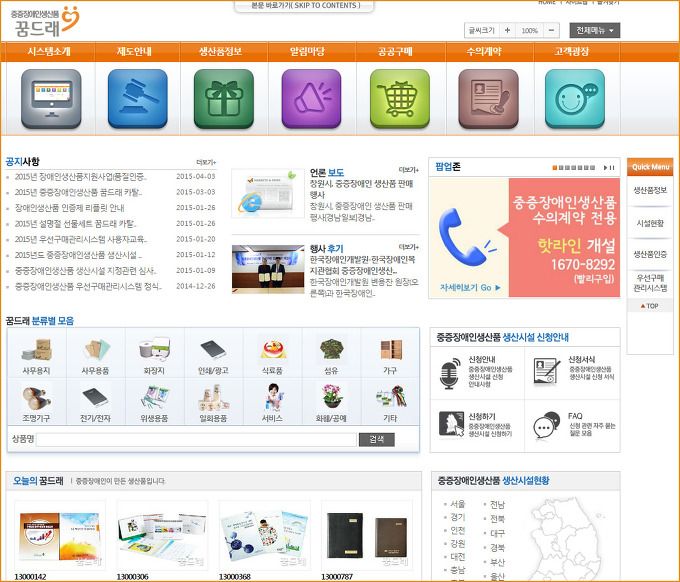
Task: Open the 공공구매 menu
Action: pos(395,52)
